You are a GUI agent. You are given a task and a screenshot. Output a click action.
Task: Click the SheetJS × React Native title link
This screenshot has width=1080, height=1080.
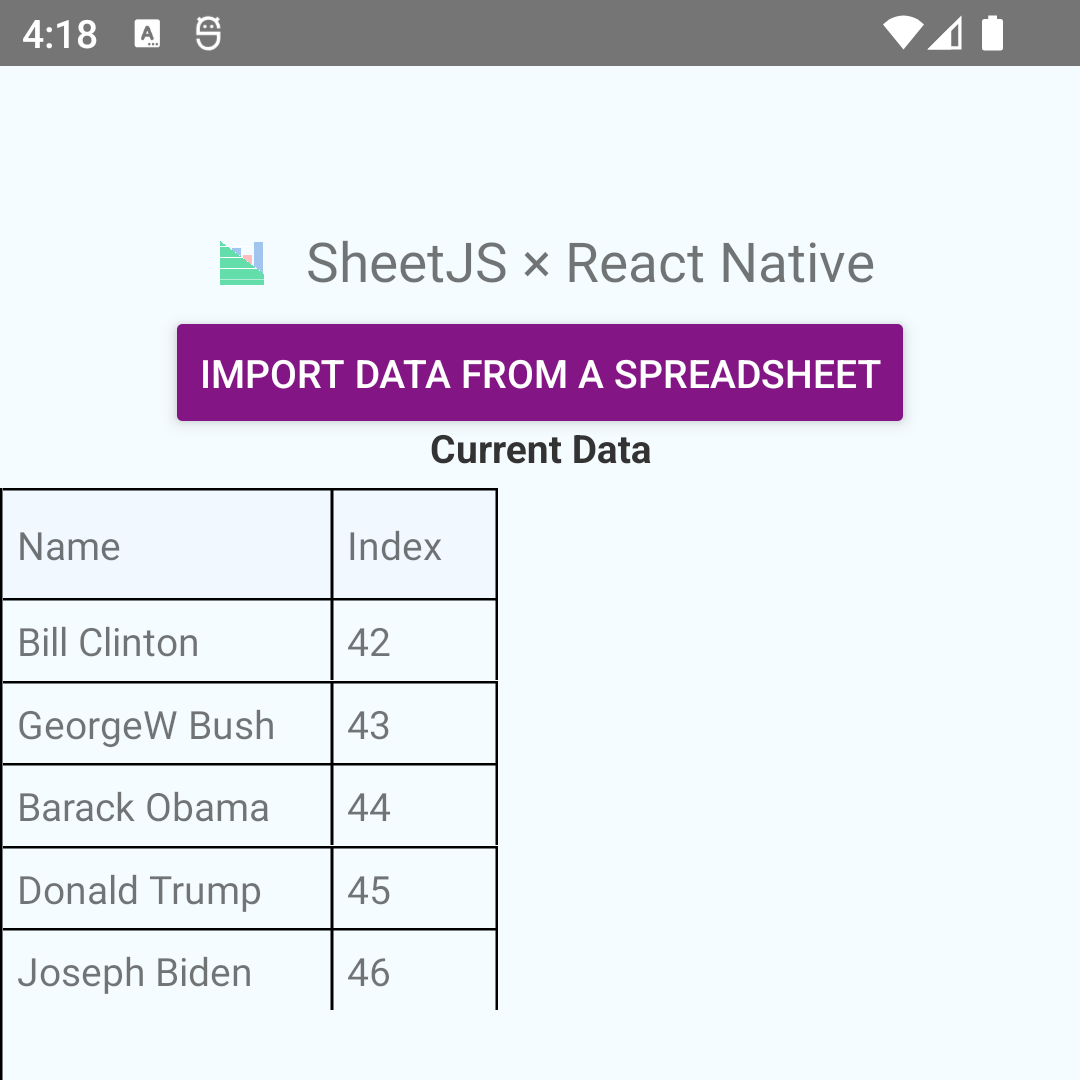pyautogui.click(x=590, y=263)
